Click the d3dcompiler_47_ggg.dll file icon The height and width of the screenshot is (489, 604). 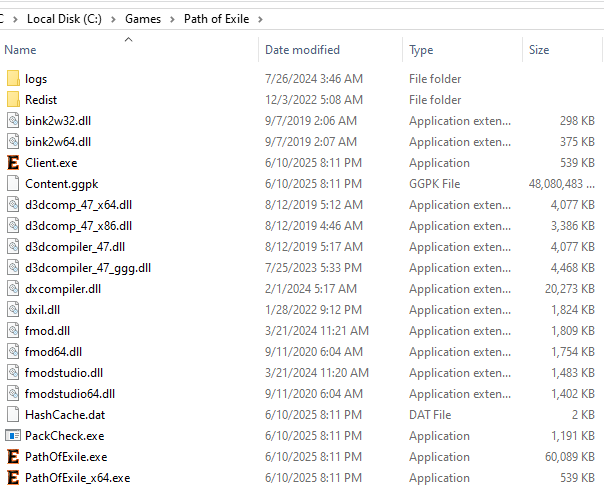point(13,268)
